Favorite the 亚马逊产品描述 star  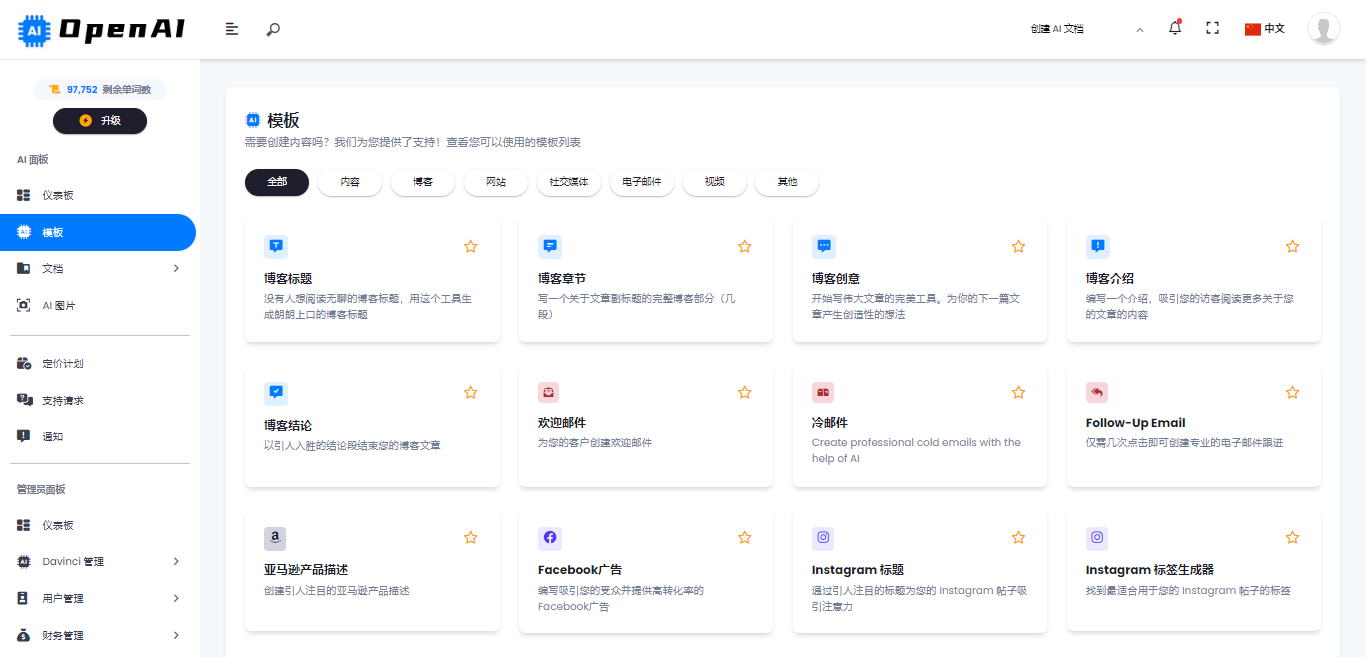tap(471, 537)
